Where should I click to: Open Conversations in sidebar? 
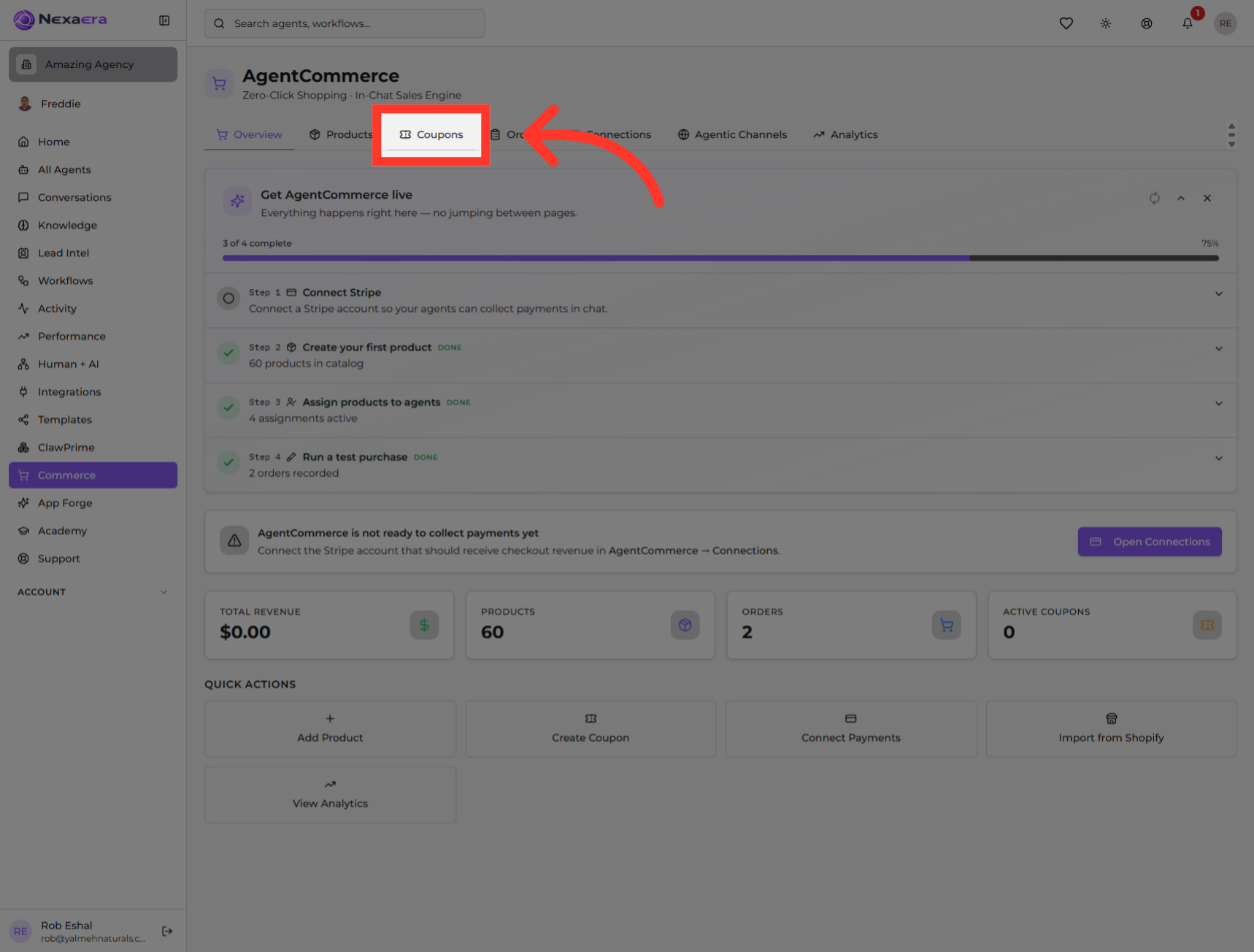[x=93, y=197]
